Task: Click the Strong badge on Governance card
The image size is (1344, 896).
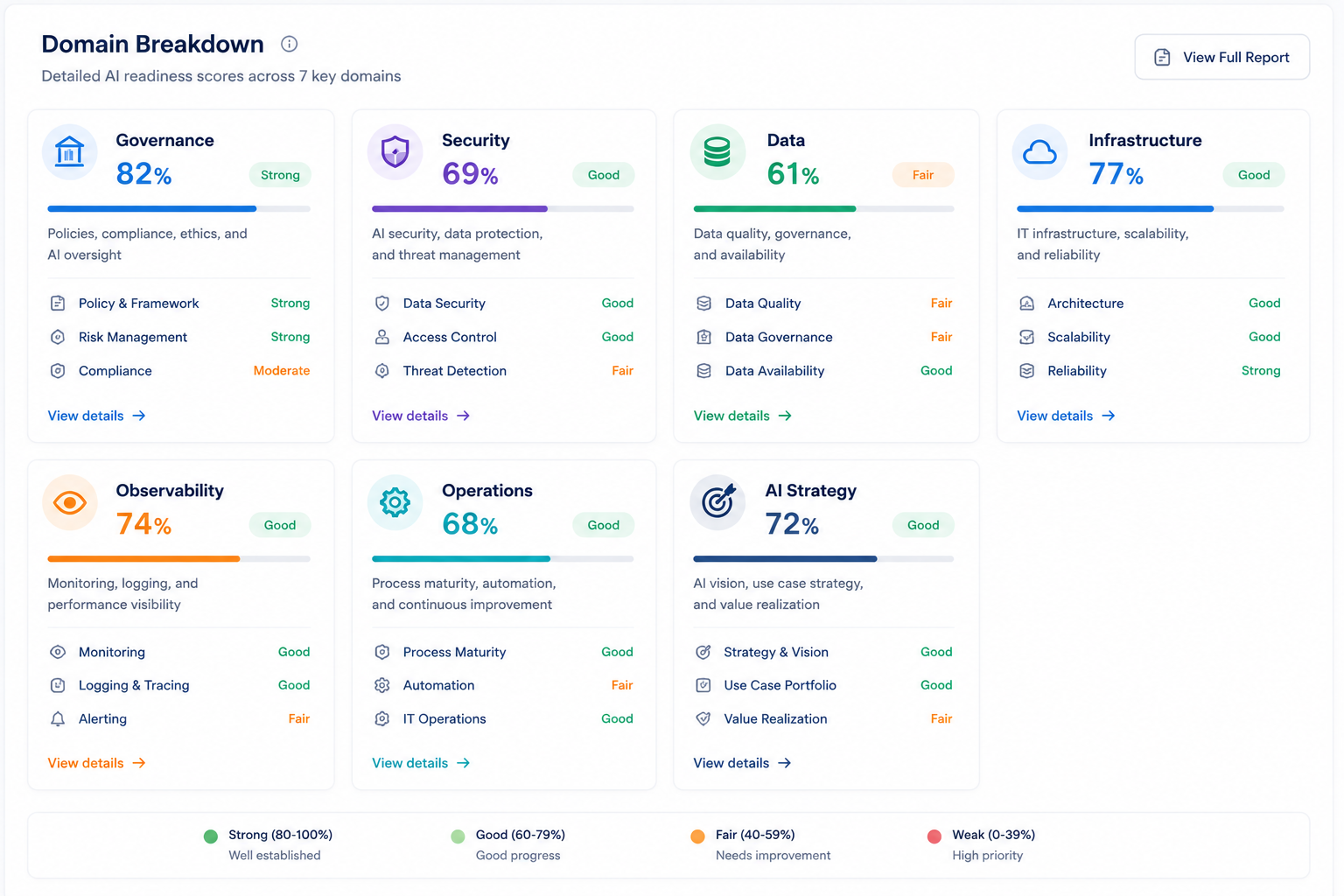Action: point(280,175)
